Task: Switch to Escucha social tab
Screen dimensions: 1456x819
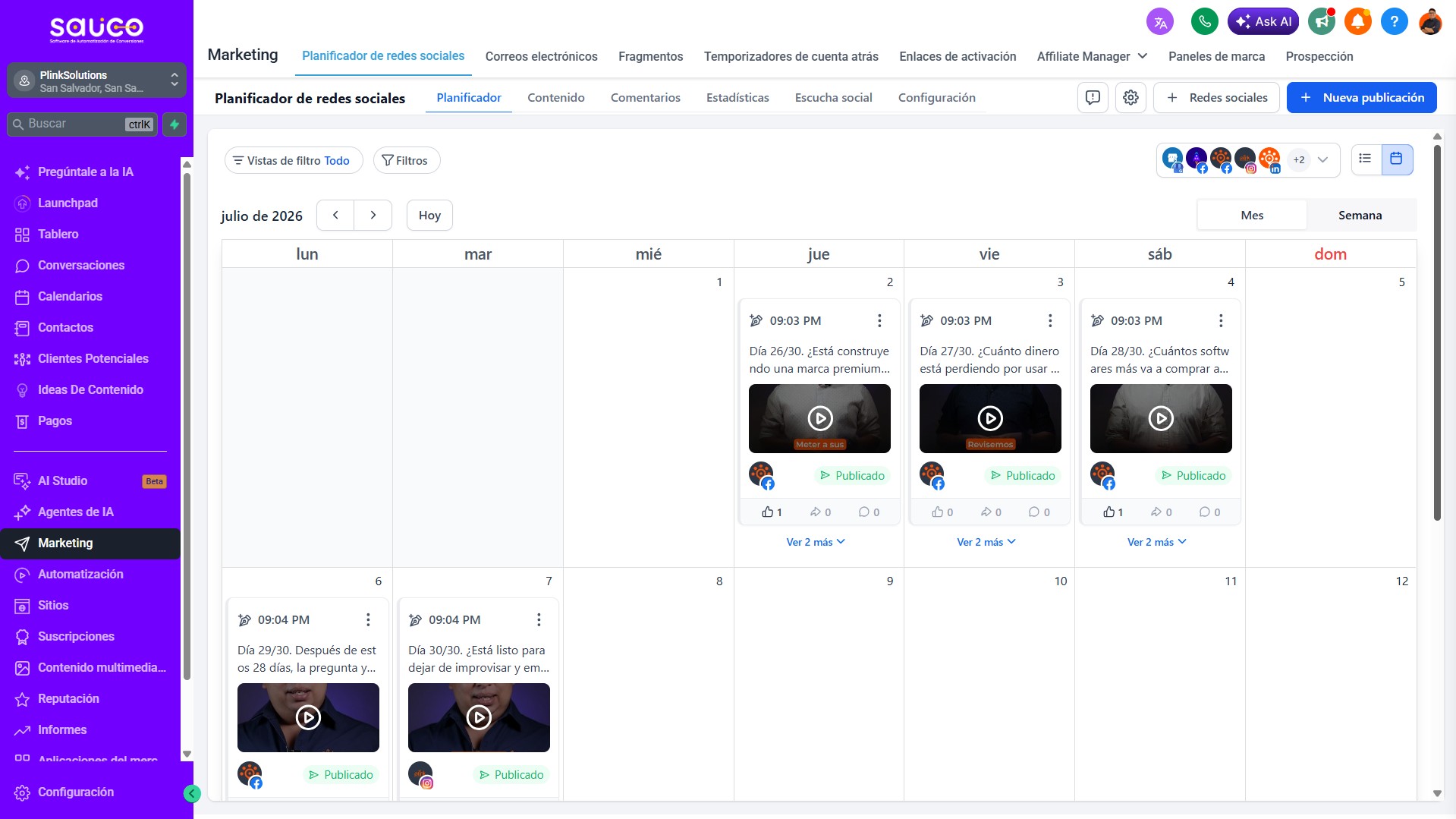Action: click(x=834, y=98)
